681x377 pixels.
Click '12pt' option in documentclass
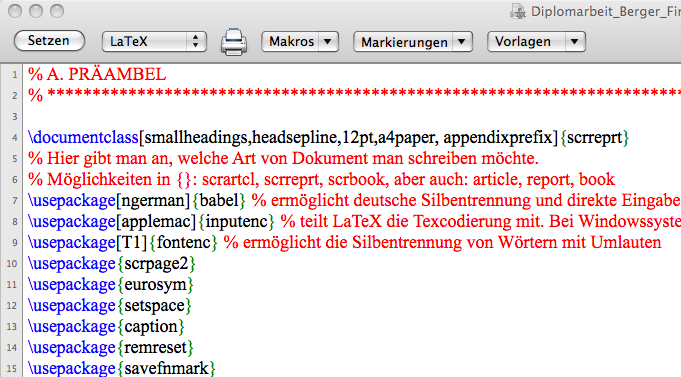coord(358,137)
